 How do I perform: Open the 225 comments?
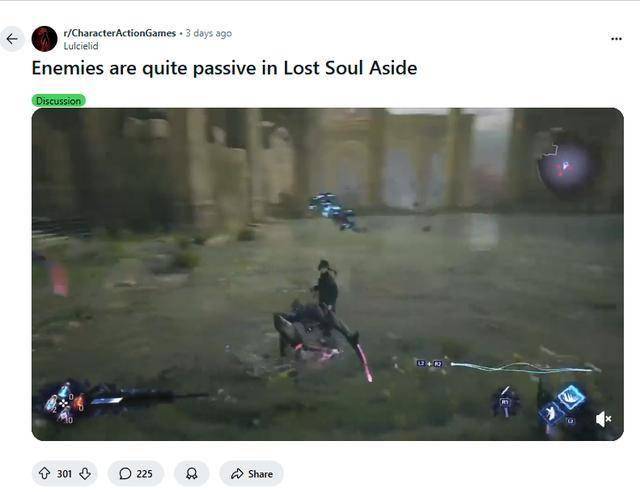[136, 474]
